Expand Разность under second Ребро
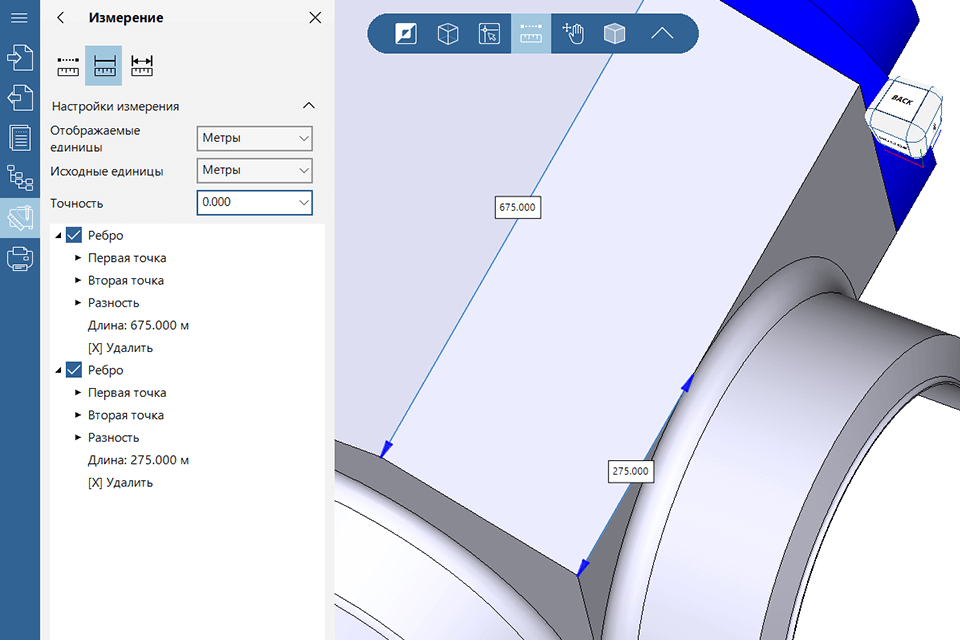The width and height of the screenshot is (960, 640). pos(78,437)
